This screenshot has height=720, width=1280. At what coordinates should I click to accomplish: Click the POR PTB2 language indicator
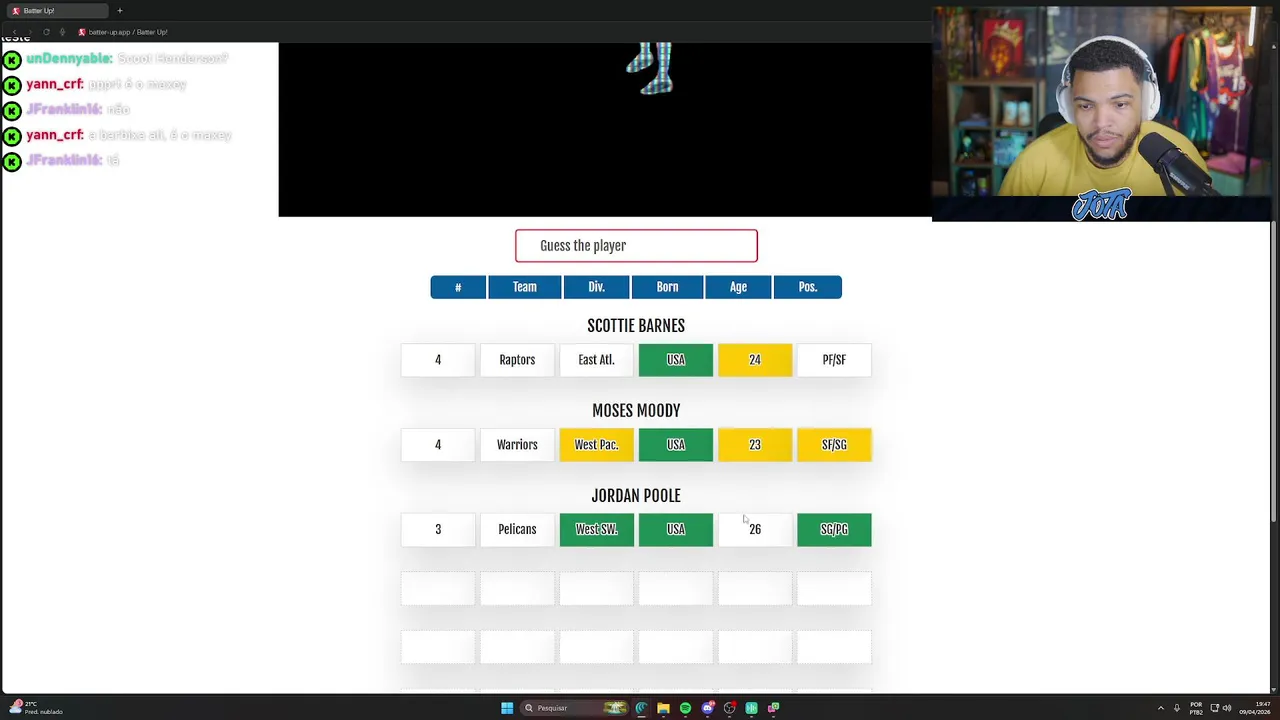(x=1196, y=708)
